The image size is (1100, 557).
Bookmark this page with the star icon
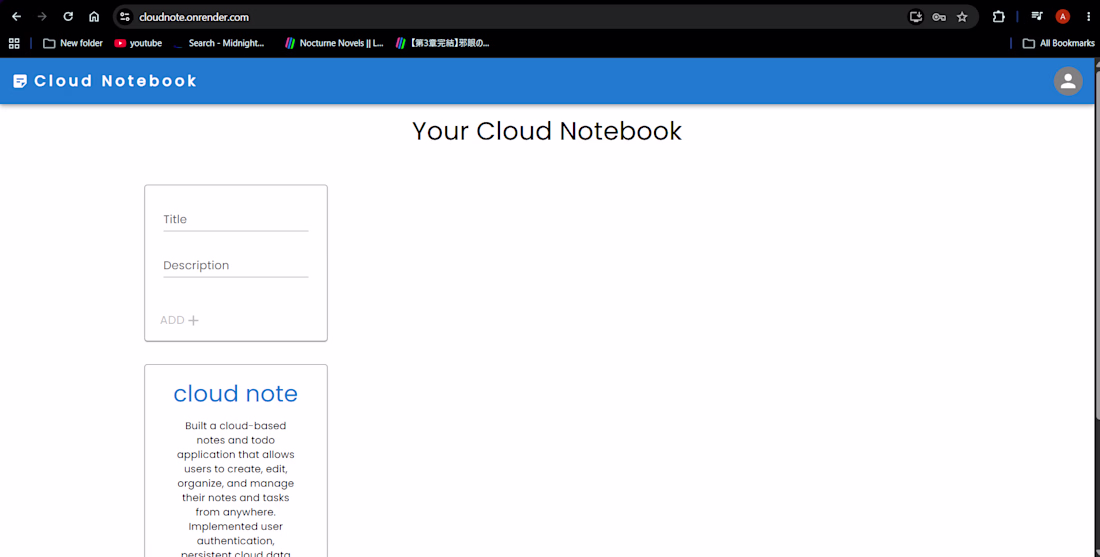pyautogui.click(x=962, y=17)
